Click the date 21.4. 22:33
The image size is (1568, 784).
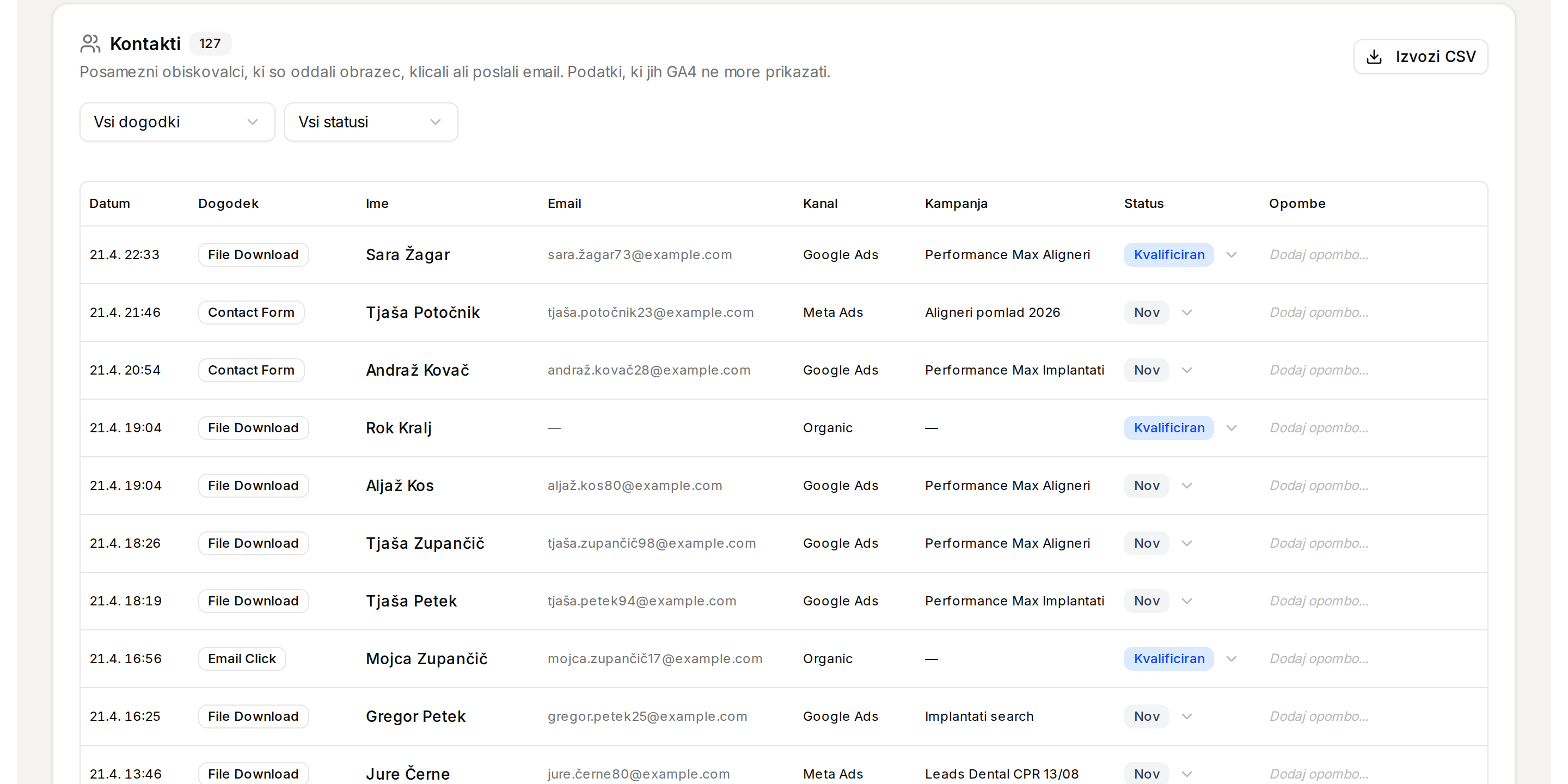(x=125, y=255)
